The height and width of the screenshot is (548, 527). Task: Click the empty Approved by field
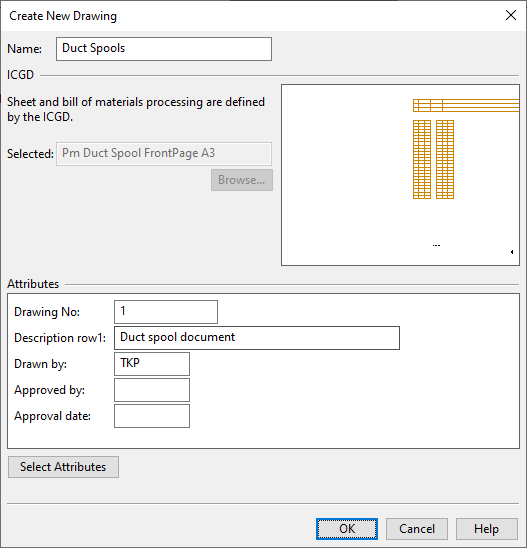[152, 390]
